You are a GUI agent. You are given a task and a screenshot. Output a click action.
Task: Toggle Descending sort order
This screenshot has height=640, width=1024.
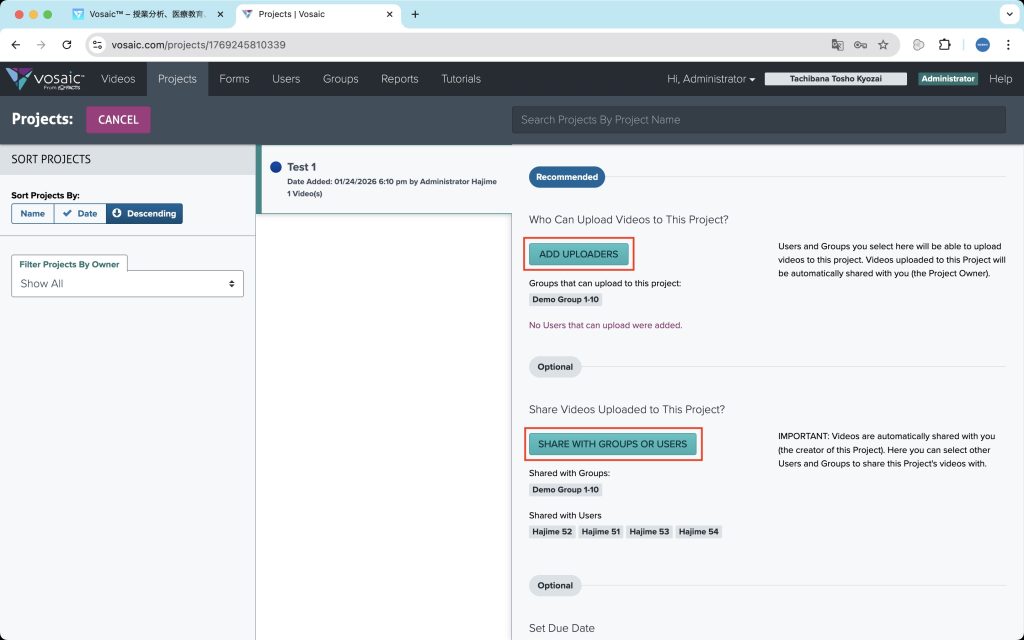coord(144,213)
